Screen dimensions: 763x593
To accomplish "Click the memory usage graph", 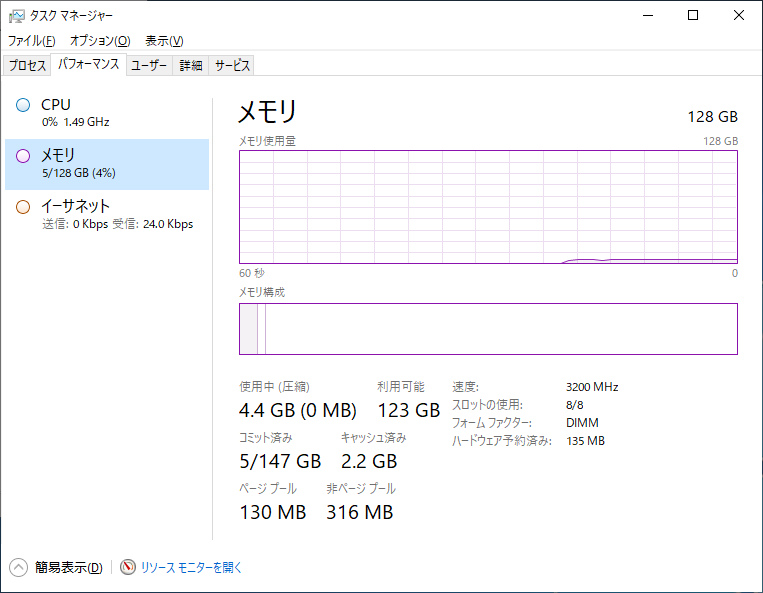I will (488, 206).
